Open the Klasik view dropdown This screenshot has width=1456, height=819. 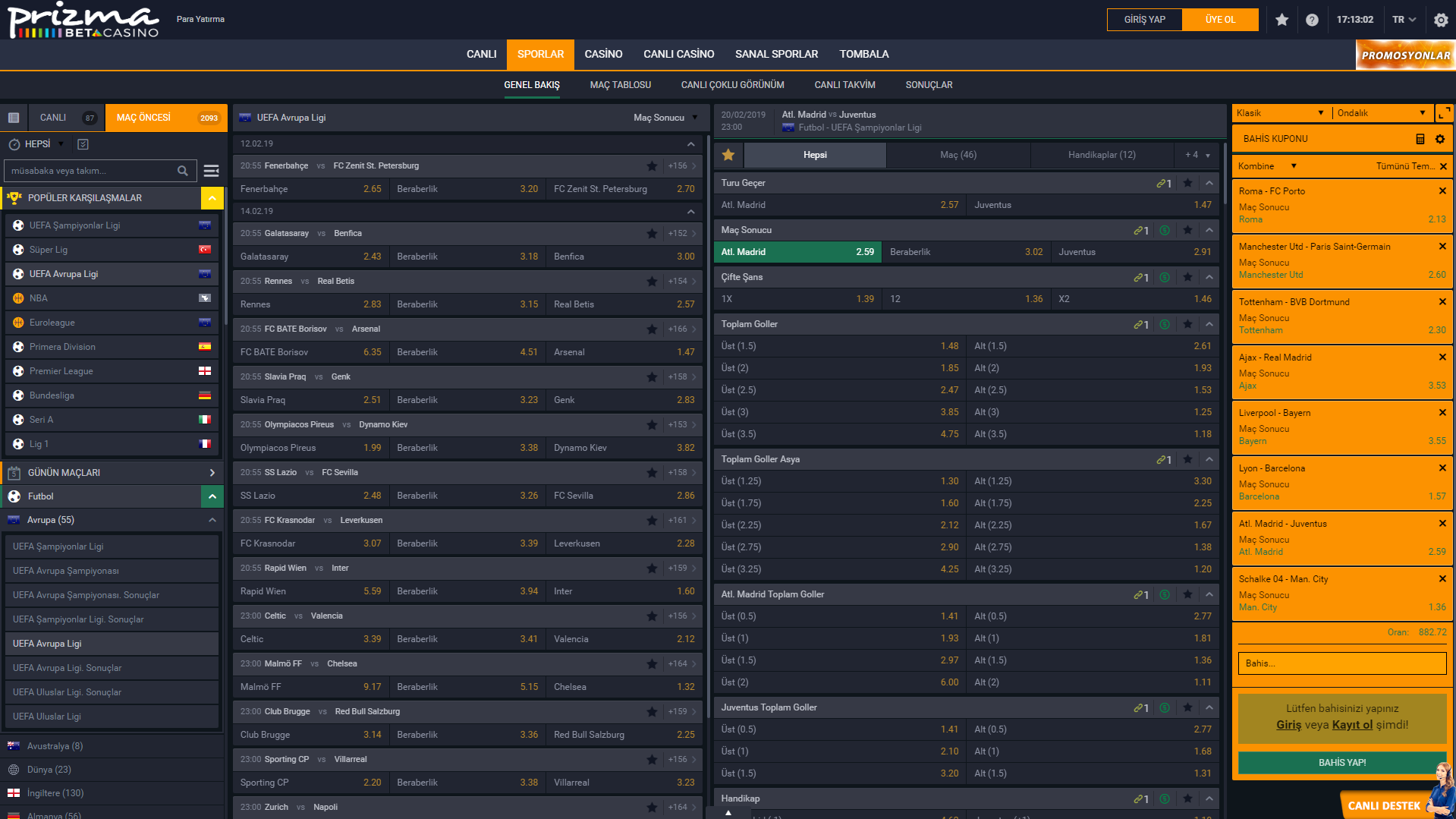coord(1280,113)
